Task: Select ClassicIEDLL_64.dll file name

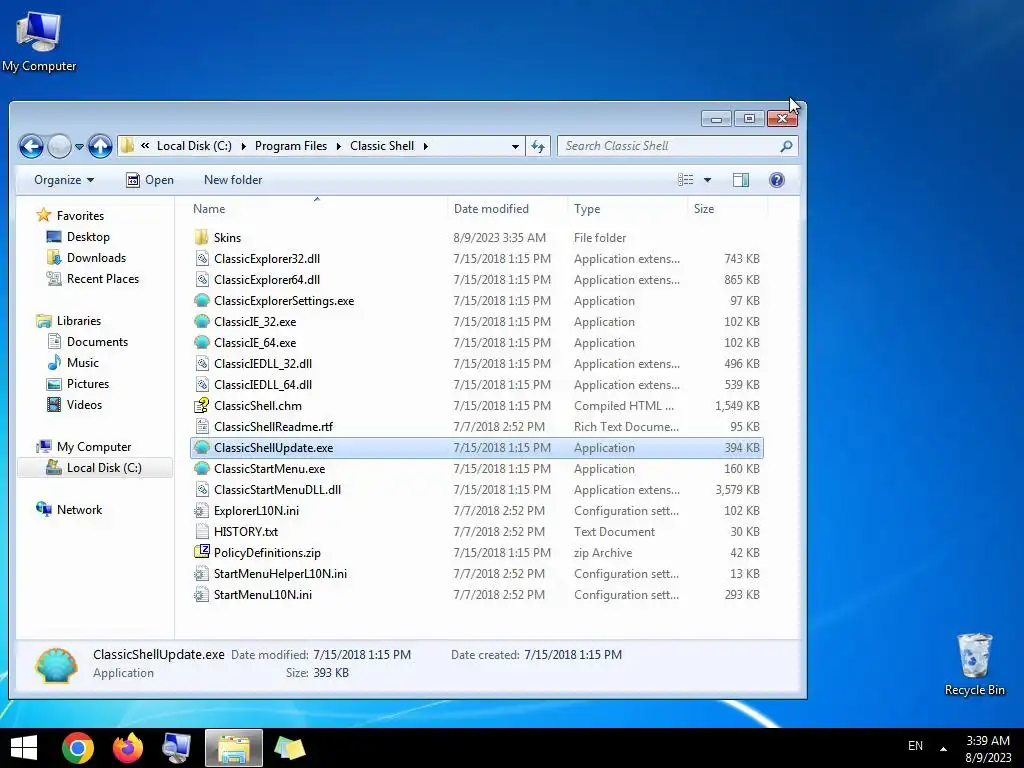Action: pyautogui.click(x=263, y=385)
